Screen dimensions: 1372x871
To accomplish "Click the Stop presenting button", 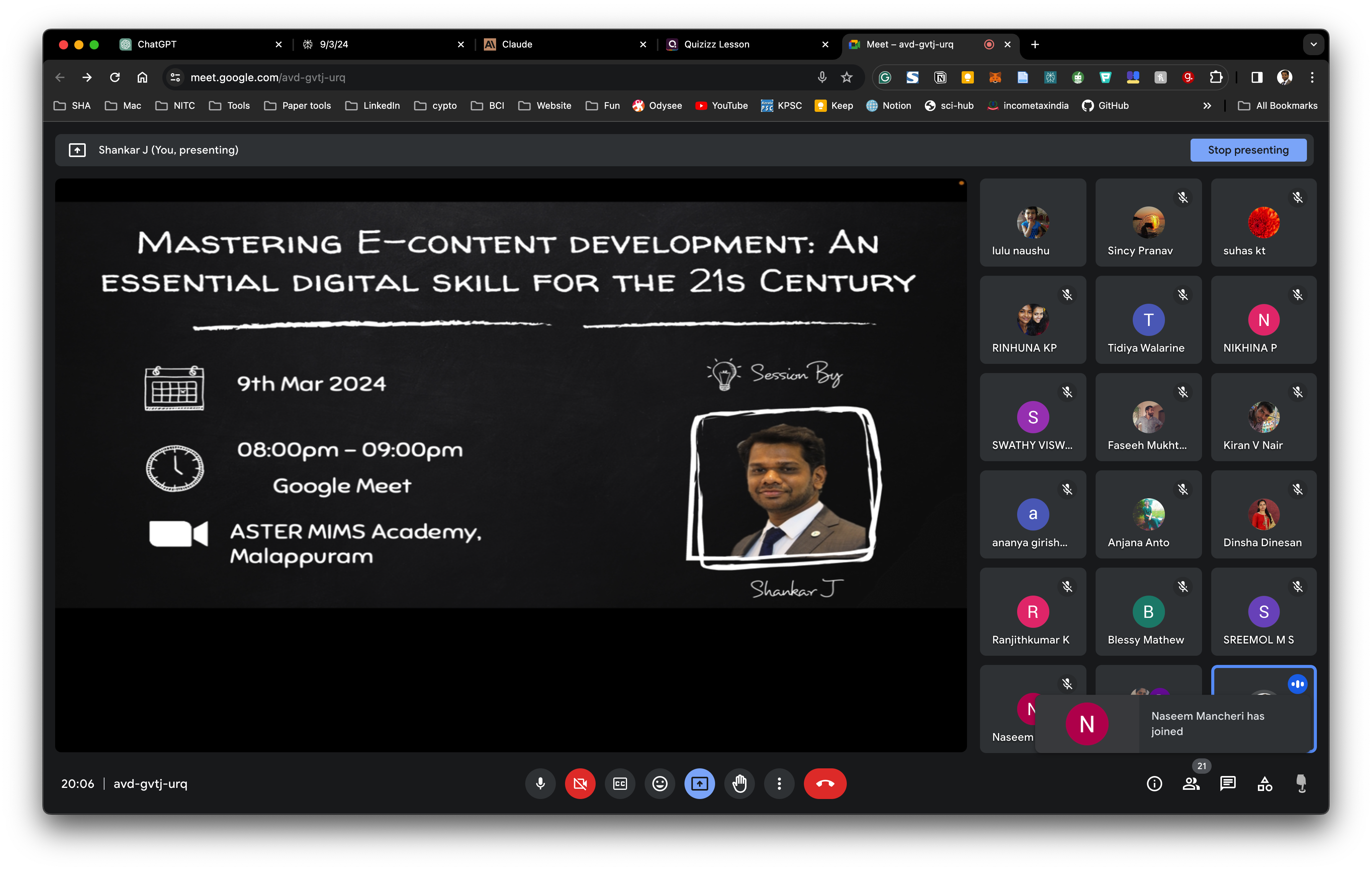I will 1248,150.
